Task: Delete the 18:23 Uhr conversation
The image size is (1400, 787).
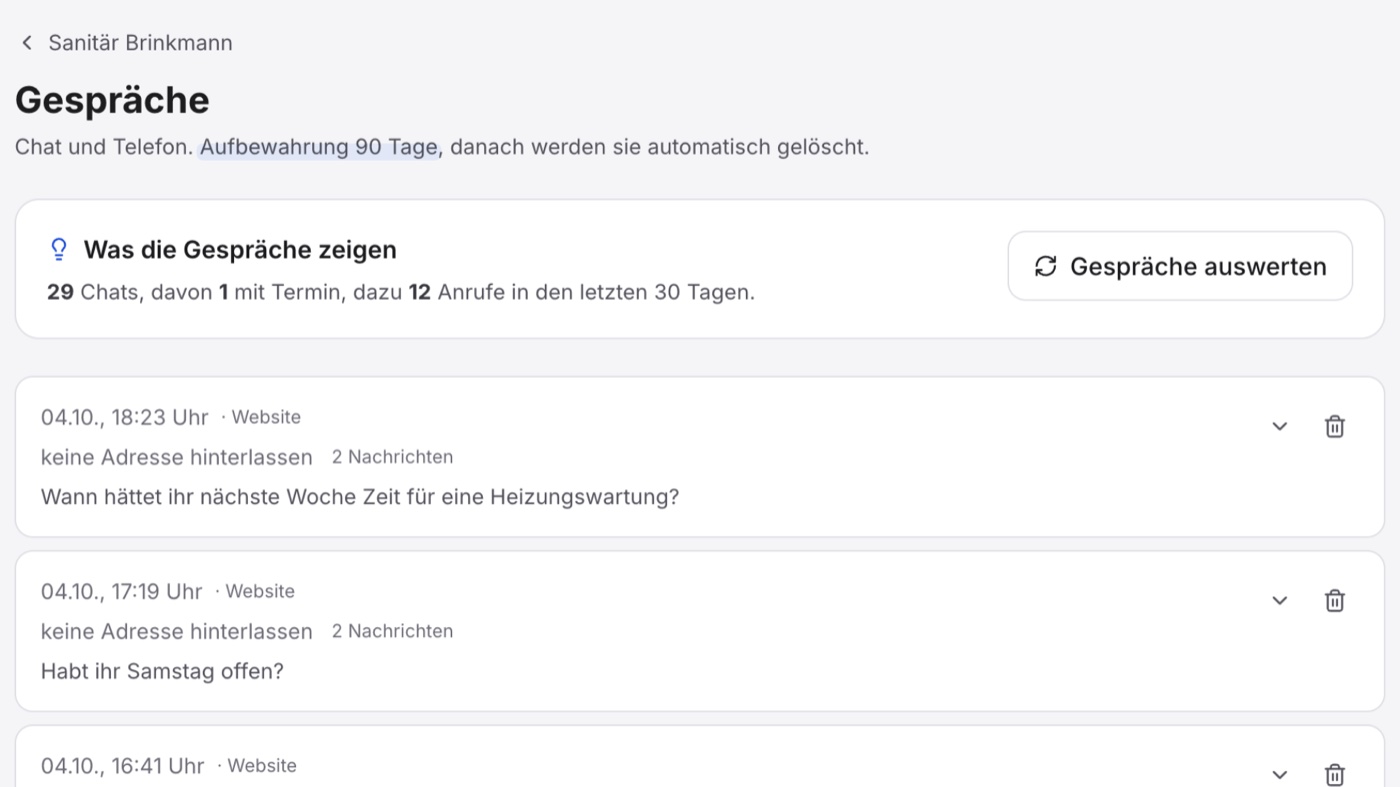Action: point(1334,427)
